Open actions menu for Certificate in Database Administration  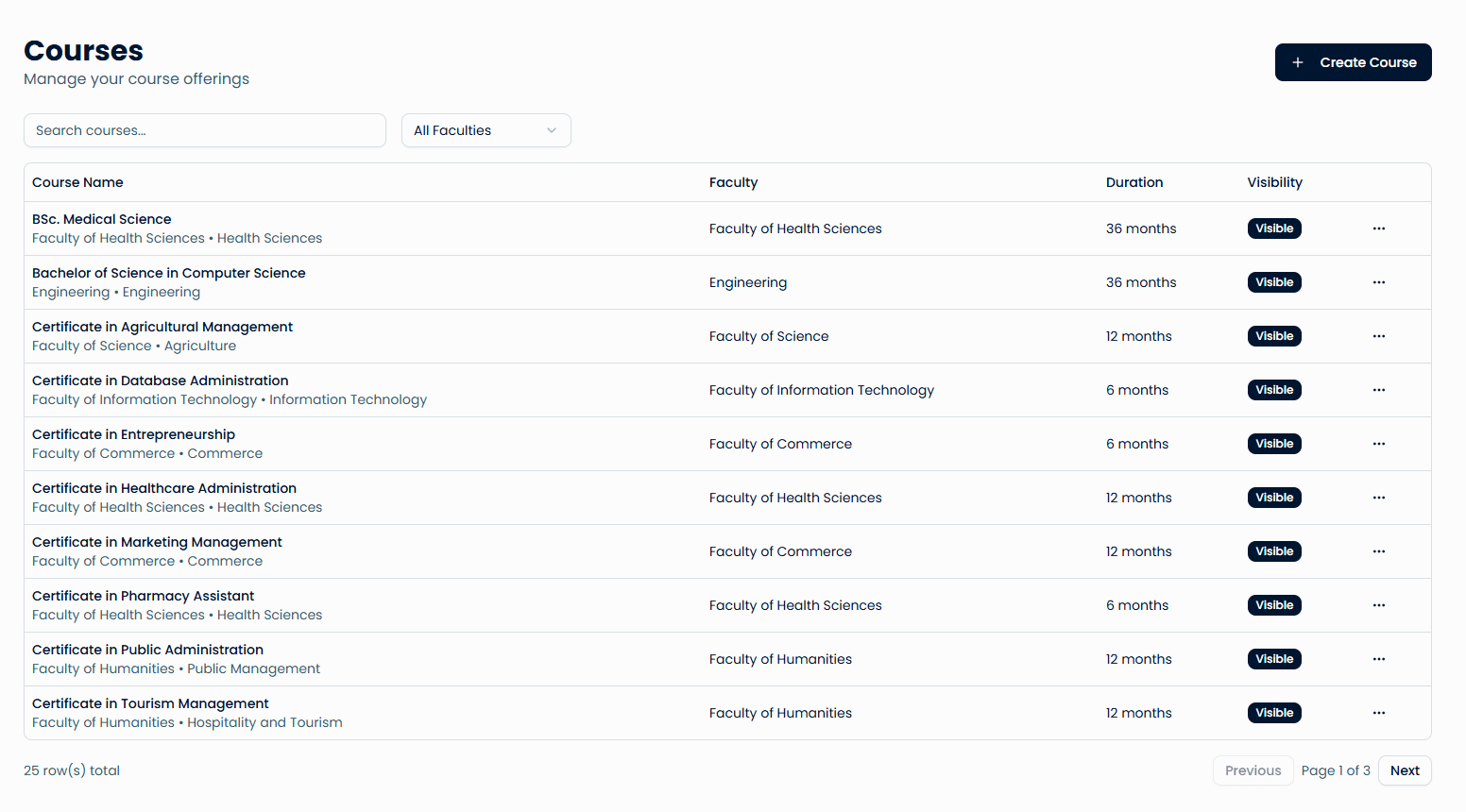[1378, 389]
